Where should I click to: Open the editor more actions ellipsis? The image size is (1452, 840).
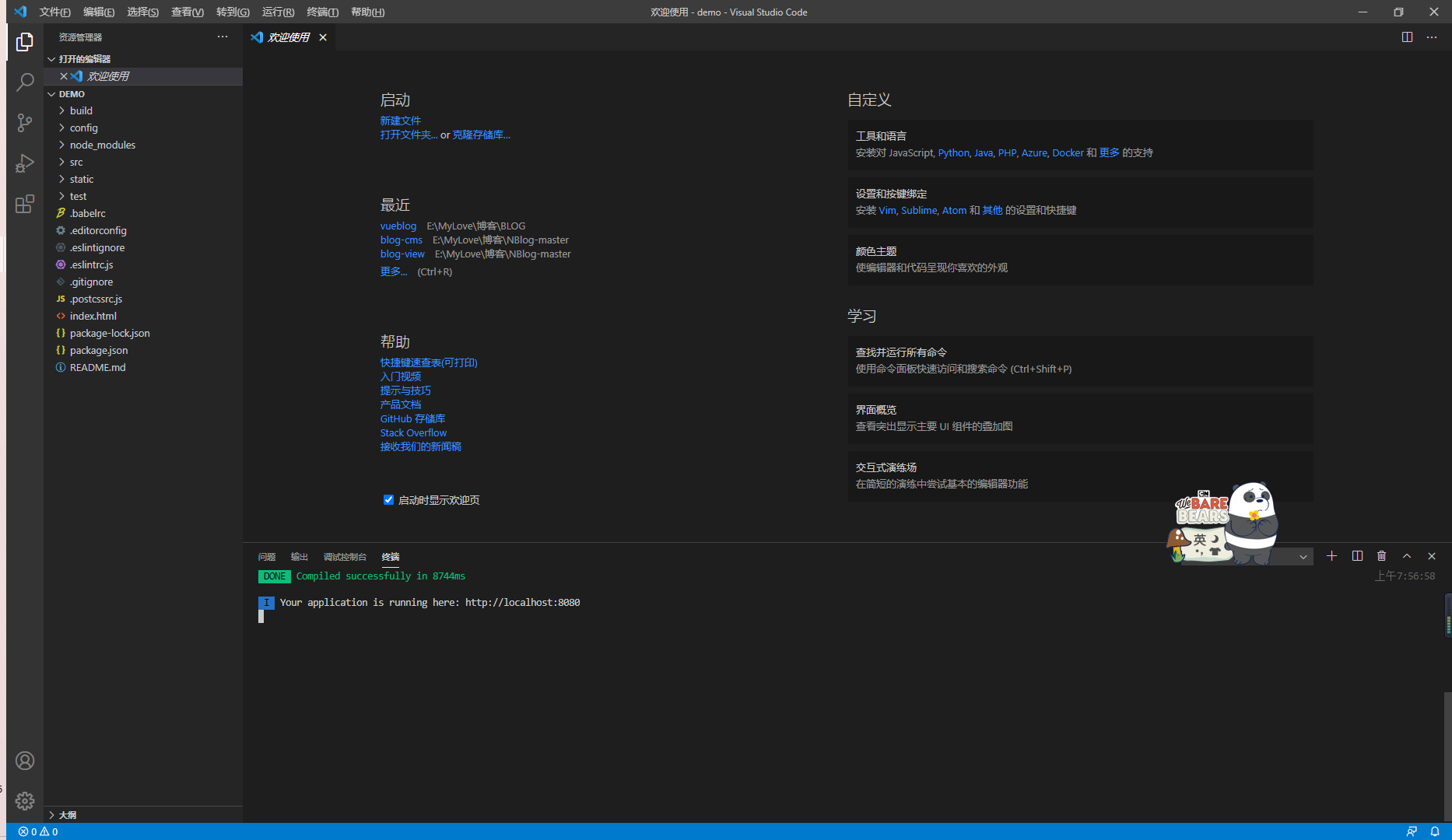point(1432,37)
